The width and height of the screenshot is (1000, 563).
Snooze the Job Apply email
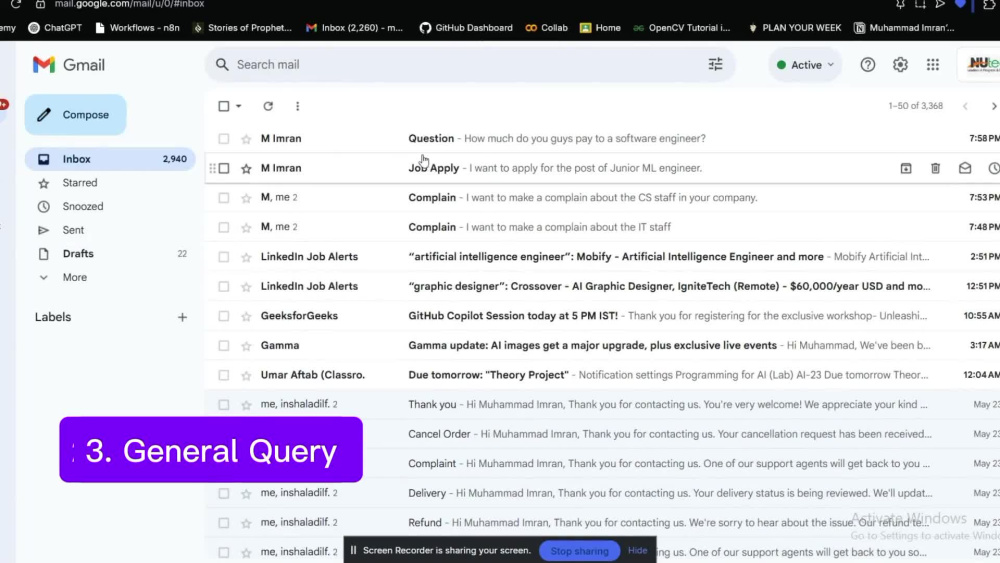point(993,168)
